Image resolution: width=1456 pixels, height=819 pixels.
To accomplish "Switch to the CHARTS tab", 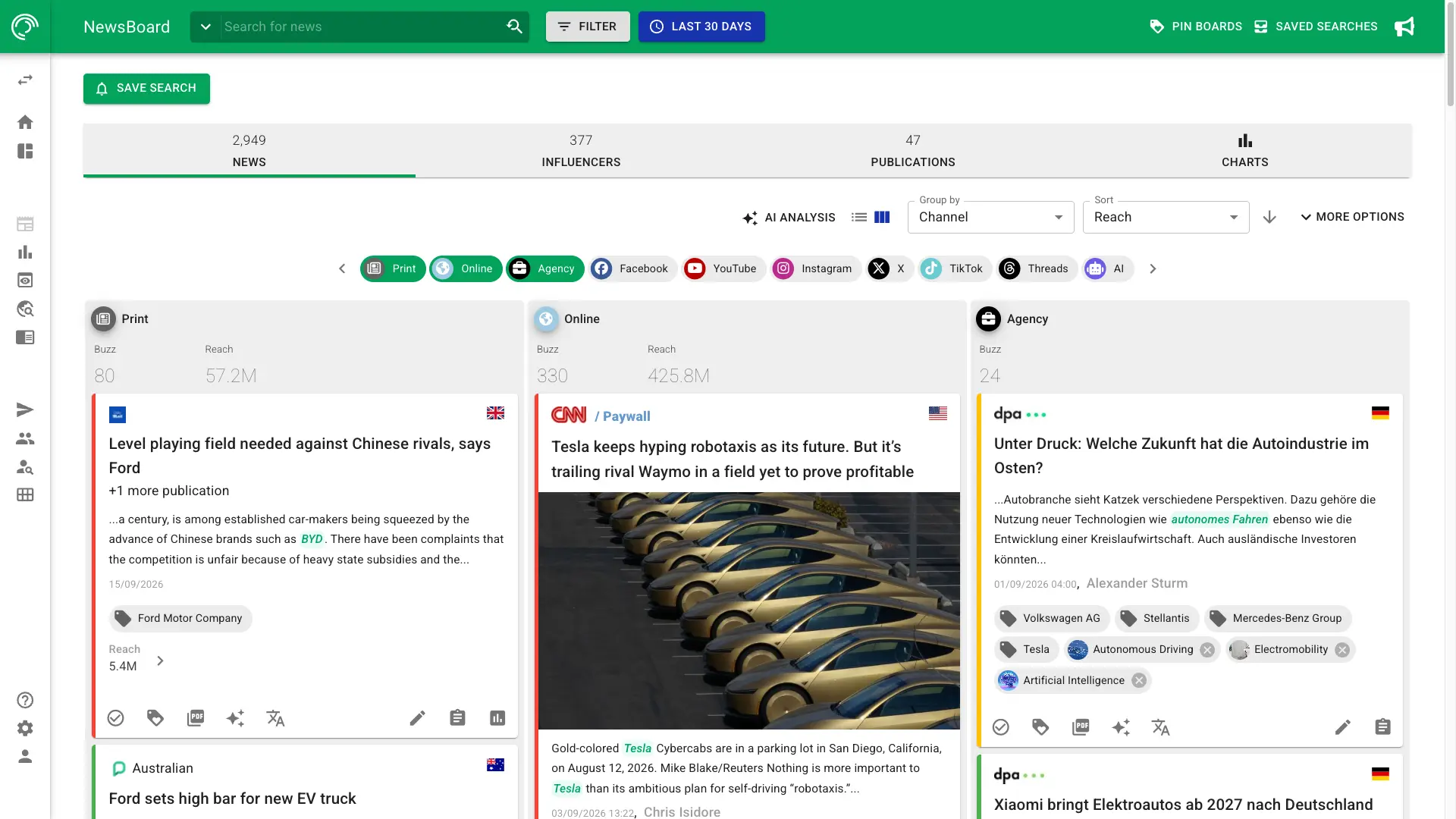I will click(x=1244, y=151).
